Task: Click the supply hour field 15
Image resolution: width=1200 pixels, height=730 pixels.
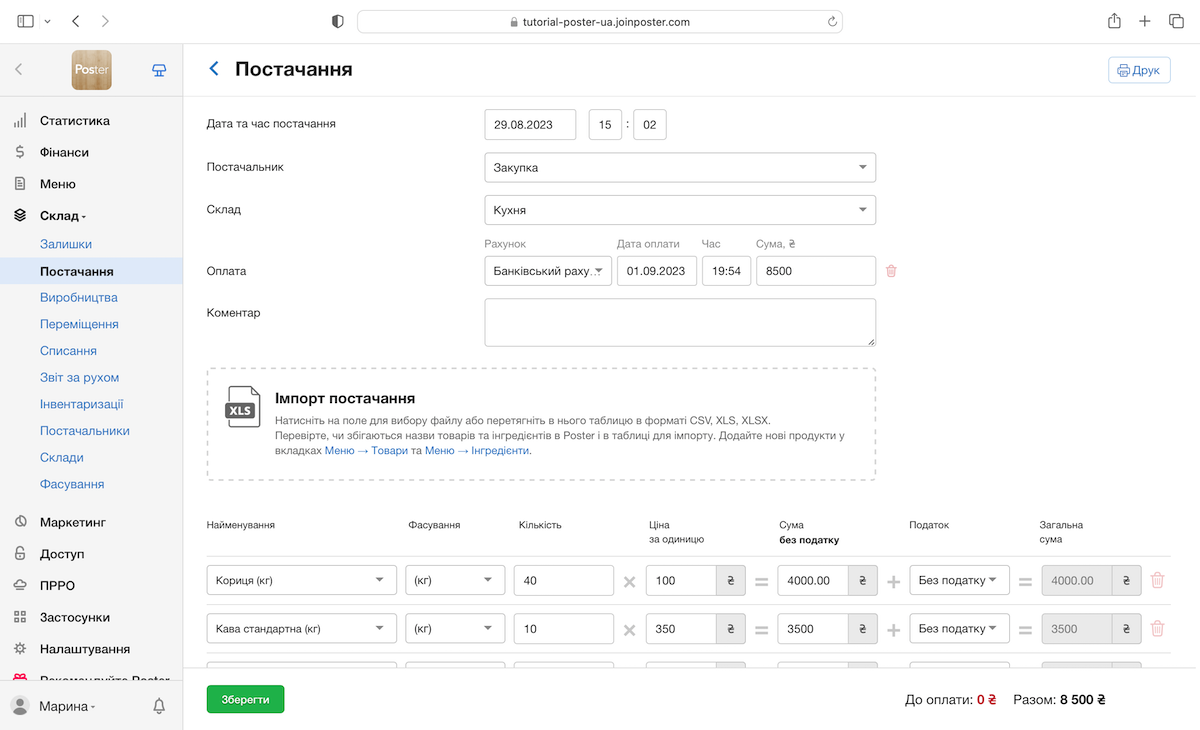Action: coord(605,125)
